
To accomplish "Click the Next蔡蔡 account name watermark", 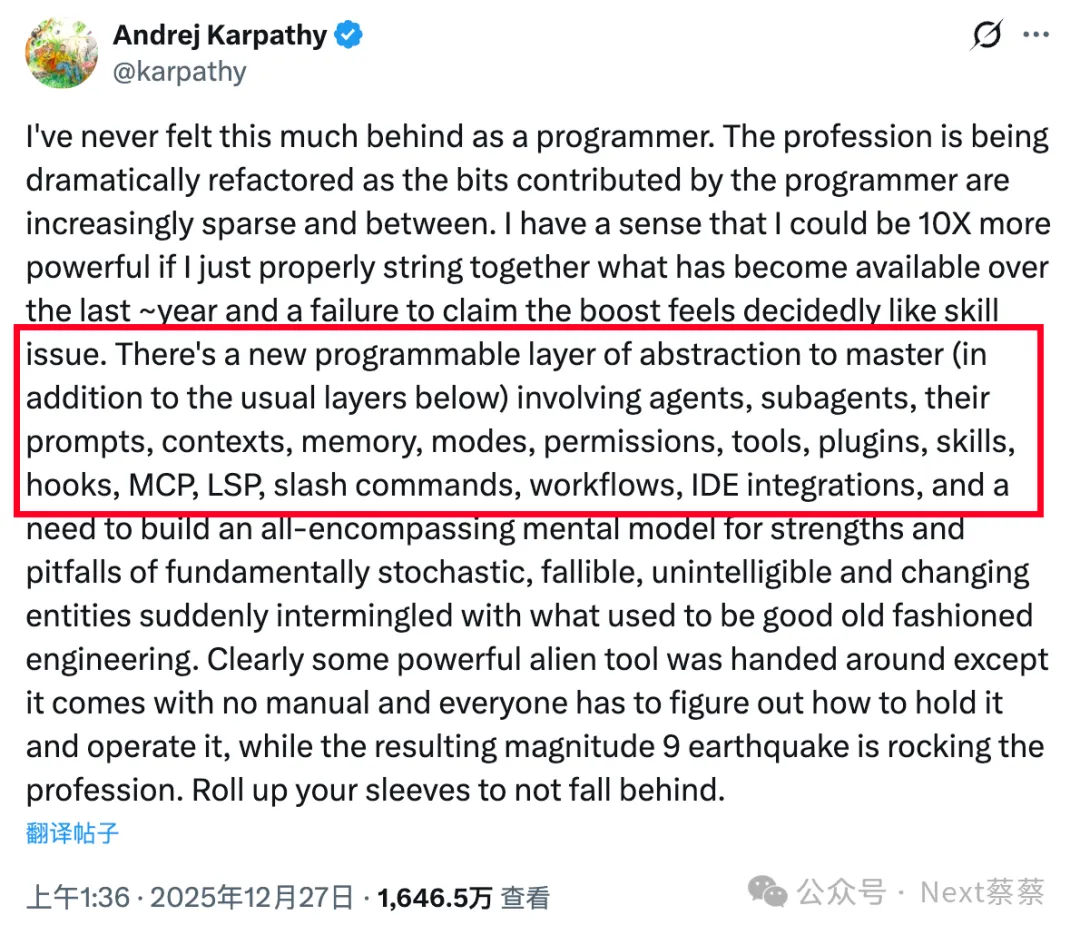I will click(x=982, y=891).
